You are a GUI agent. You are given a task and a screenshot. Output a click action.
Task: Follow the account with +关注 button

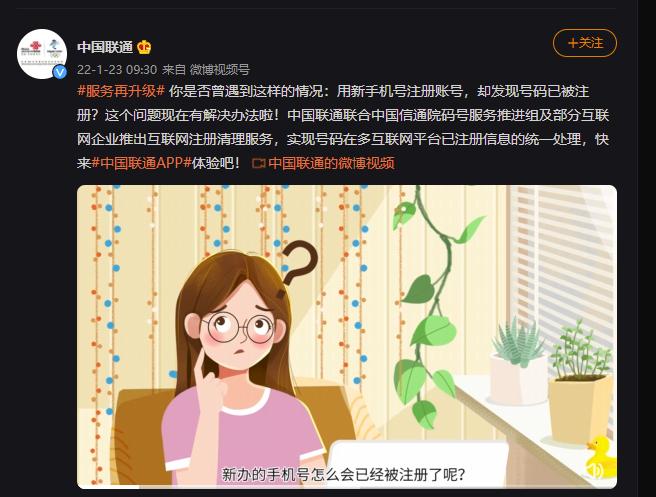coord(585,43)
